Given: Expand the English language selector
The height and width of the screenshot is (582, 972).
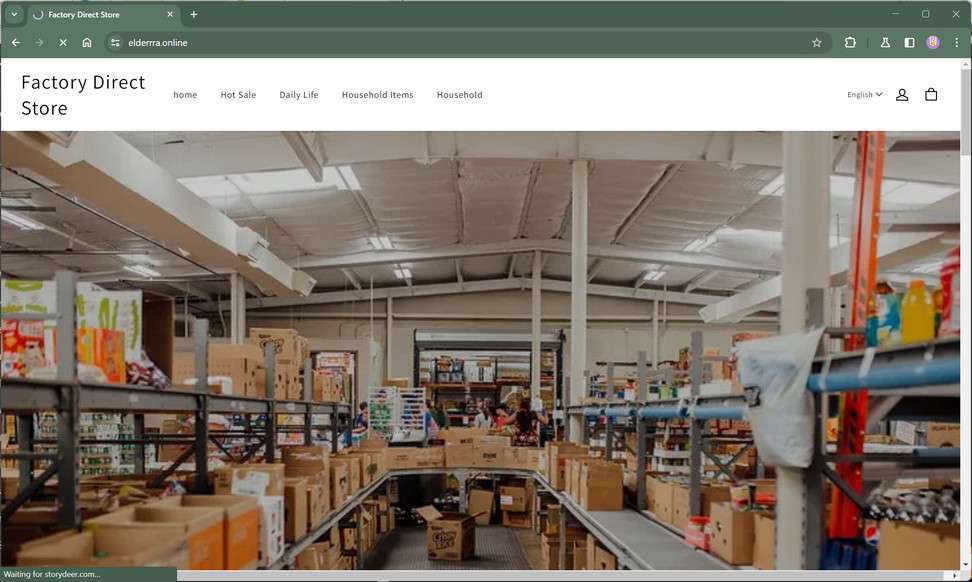Looking at the screenshot, I should 865,94.
